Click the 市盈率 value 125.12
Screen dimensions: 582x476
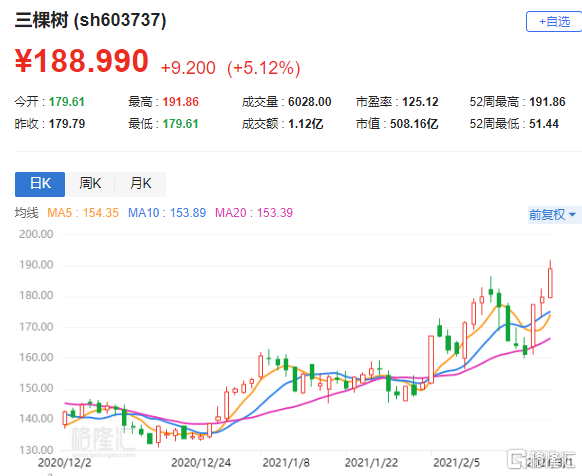[x=420, y=102]
